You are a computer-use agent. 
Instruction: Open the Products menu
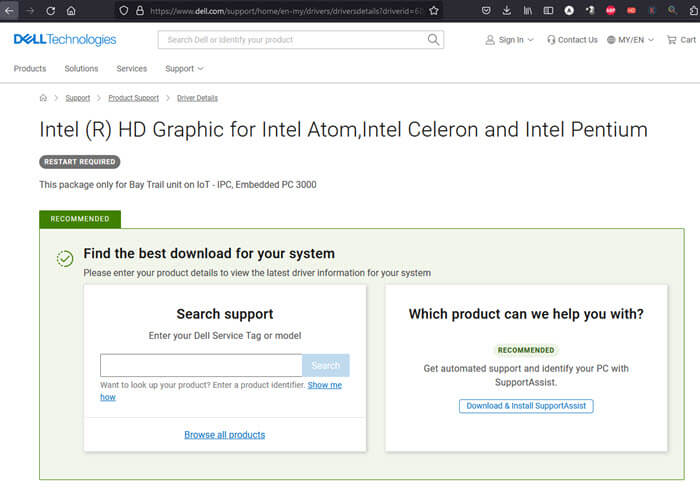(30, 69)
